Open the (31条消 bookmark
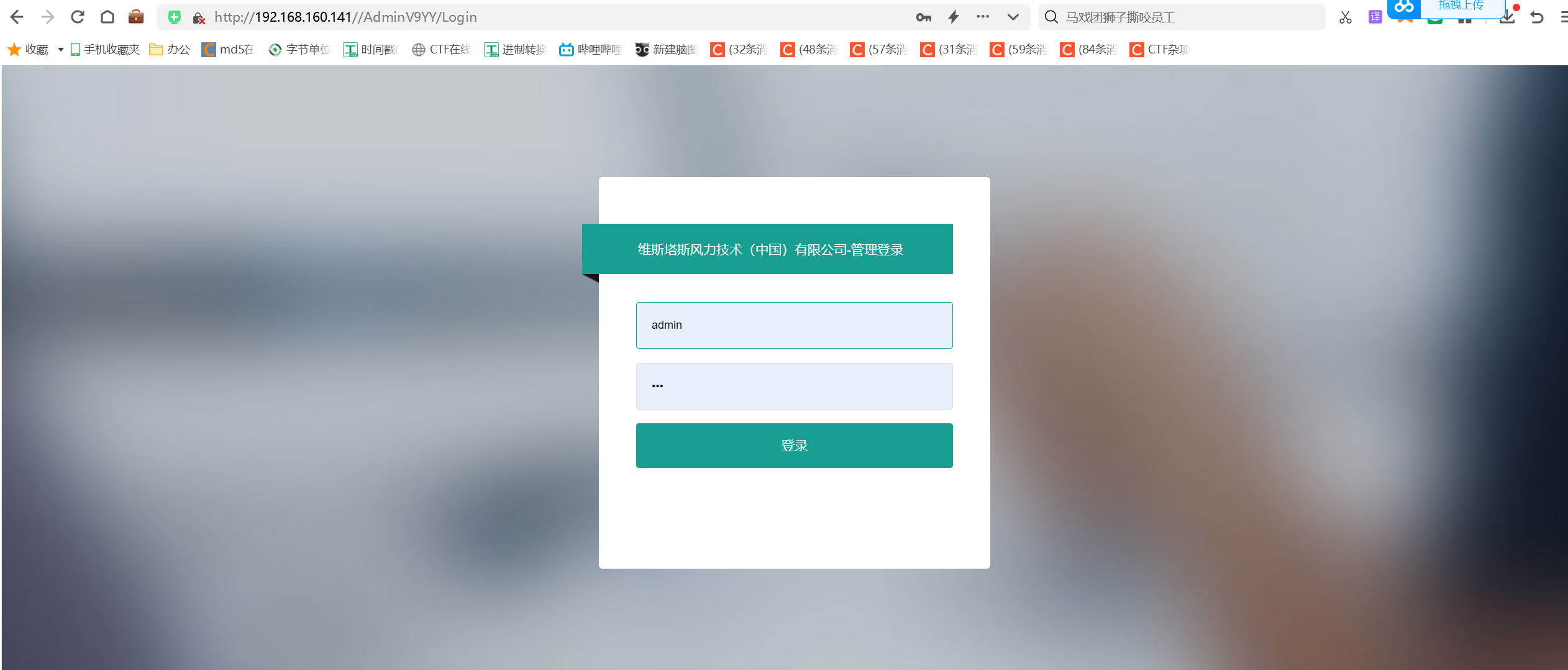This screenshot has width=1568, height=670. [949, 49]
